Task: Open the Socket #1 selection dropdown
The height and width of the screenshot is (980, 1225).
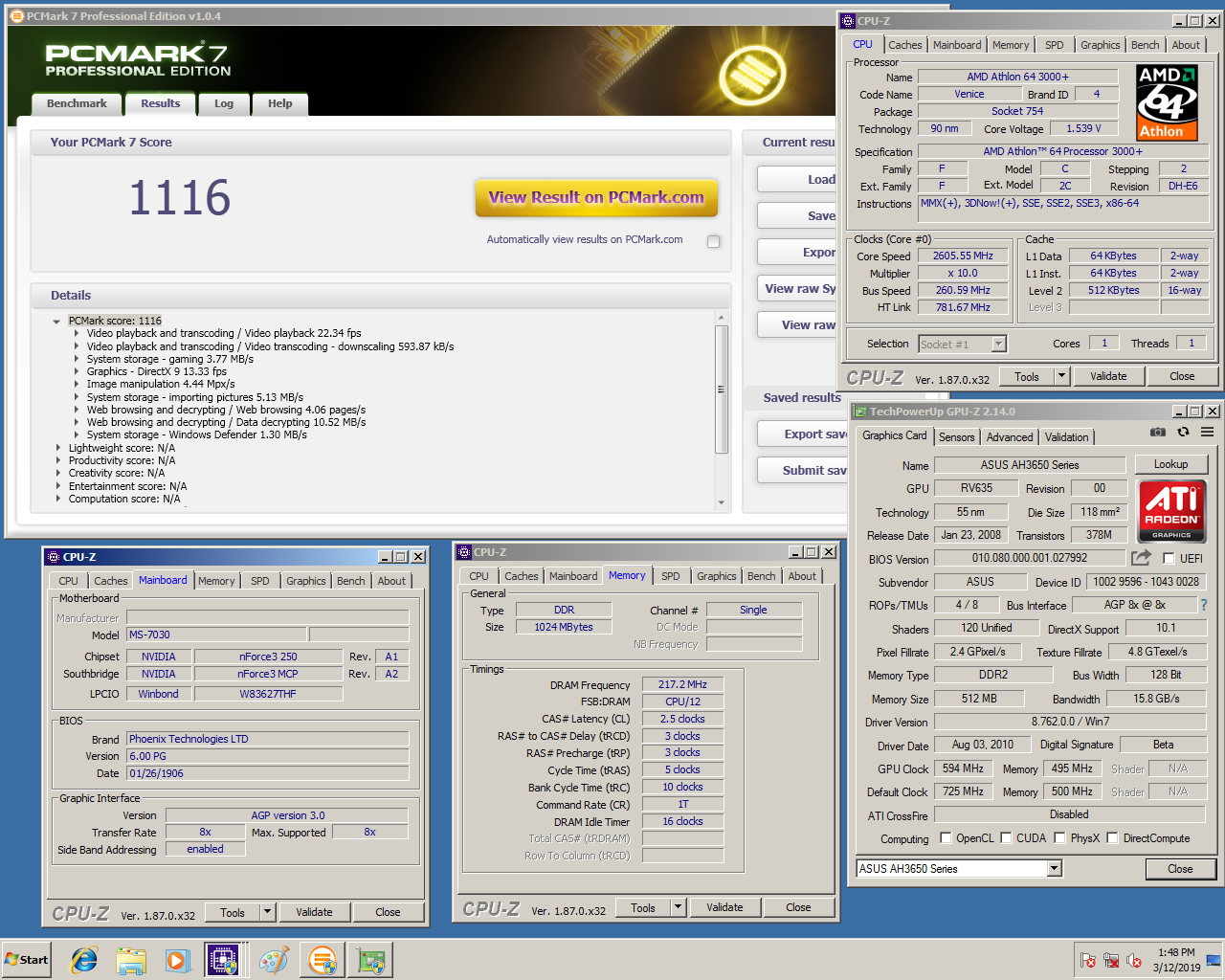Action: 998,344
